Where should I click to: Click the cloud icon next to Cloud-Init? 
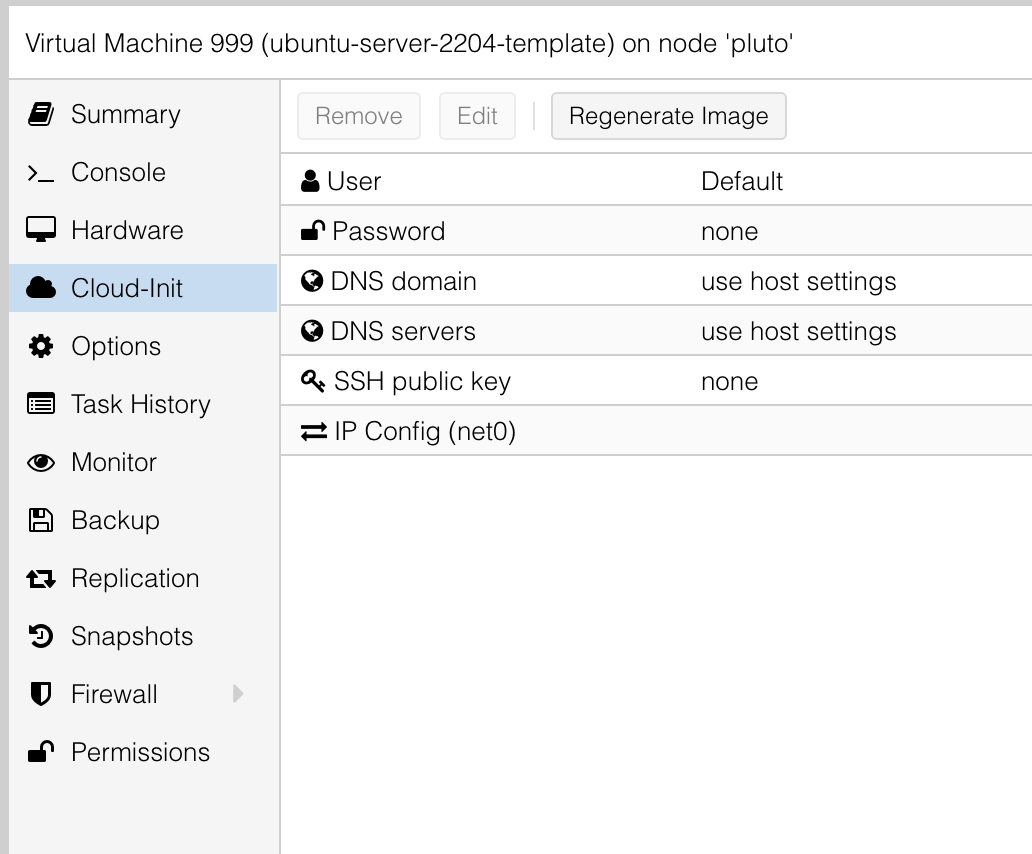click(x=41, y=288)
